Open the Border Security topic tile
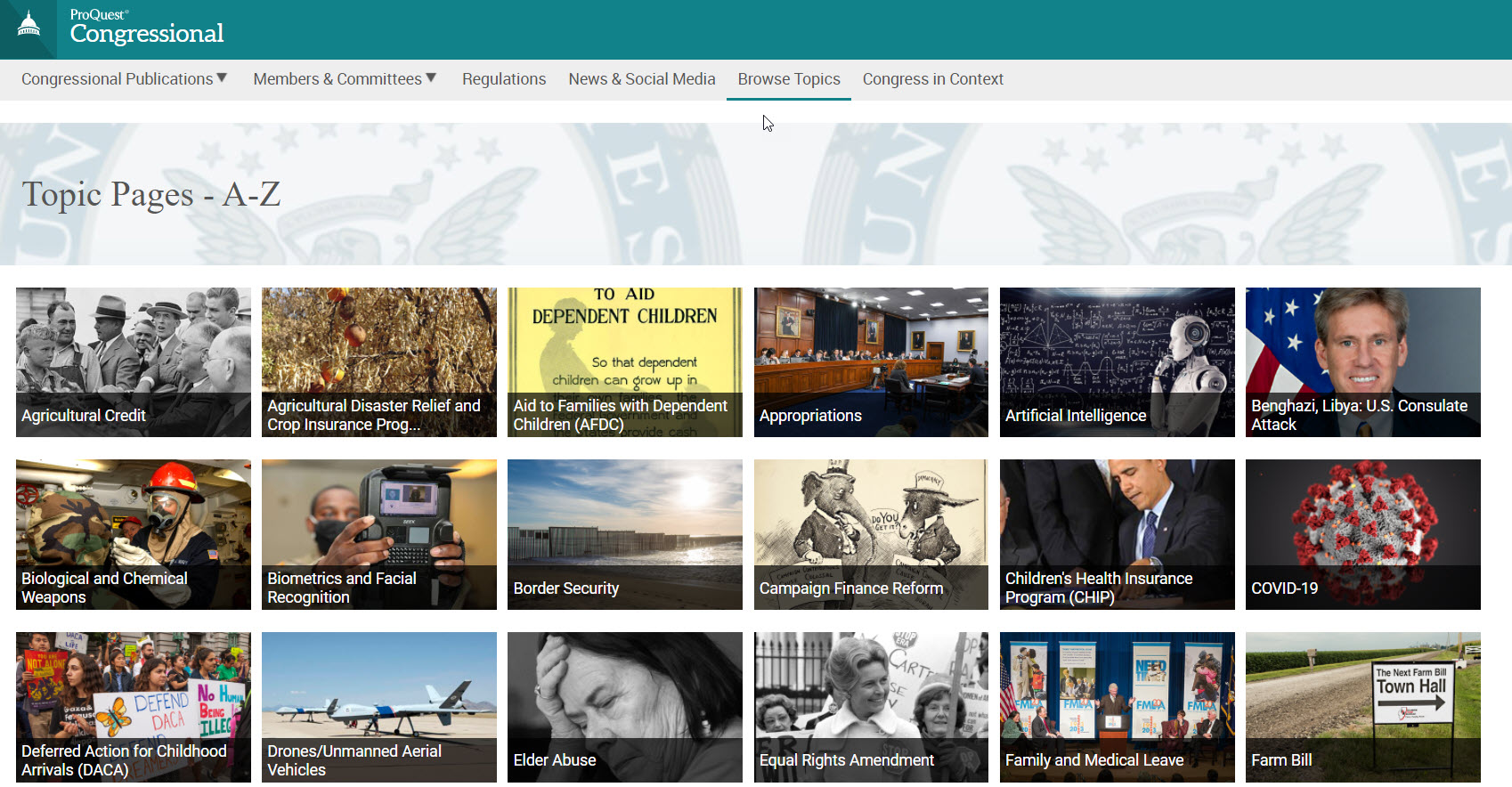The width and height of the screenshot is (1512, 787). pos(625,534)
